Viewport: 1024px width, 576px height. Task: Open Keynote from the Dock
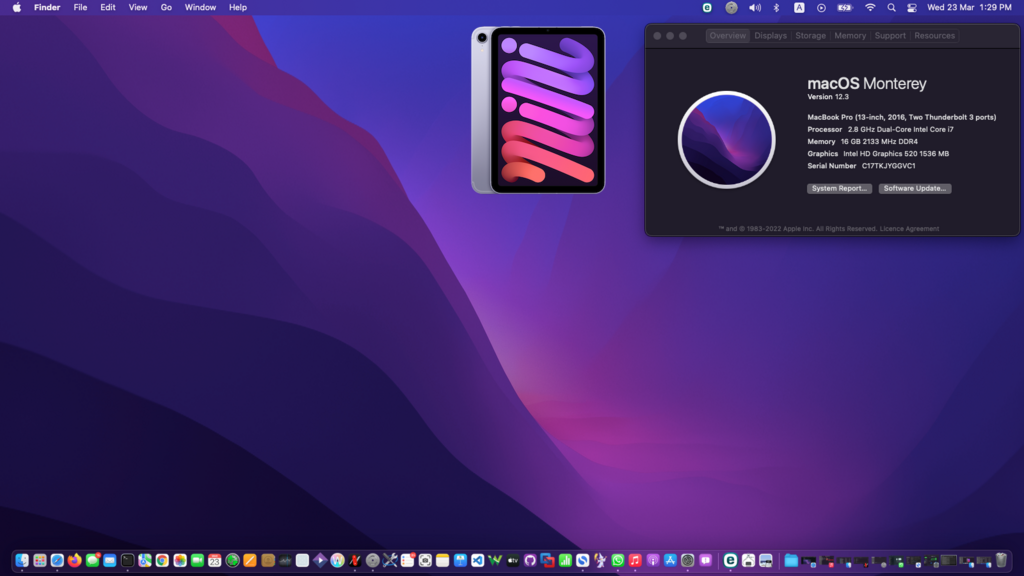coord(460,560)
